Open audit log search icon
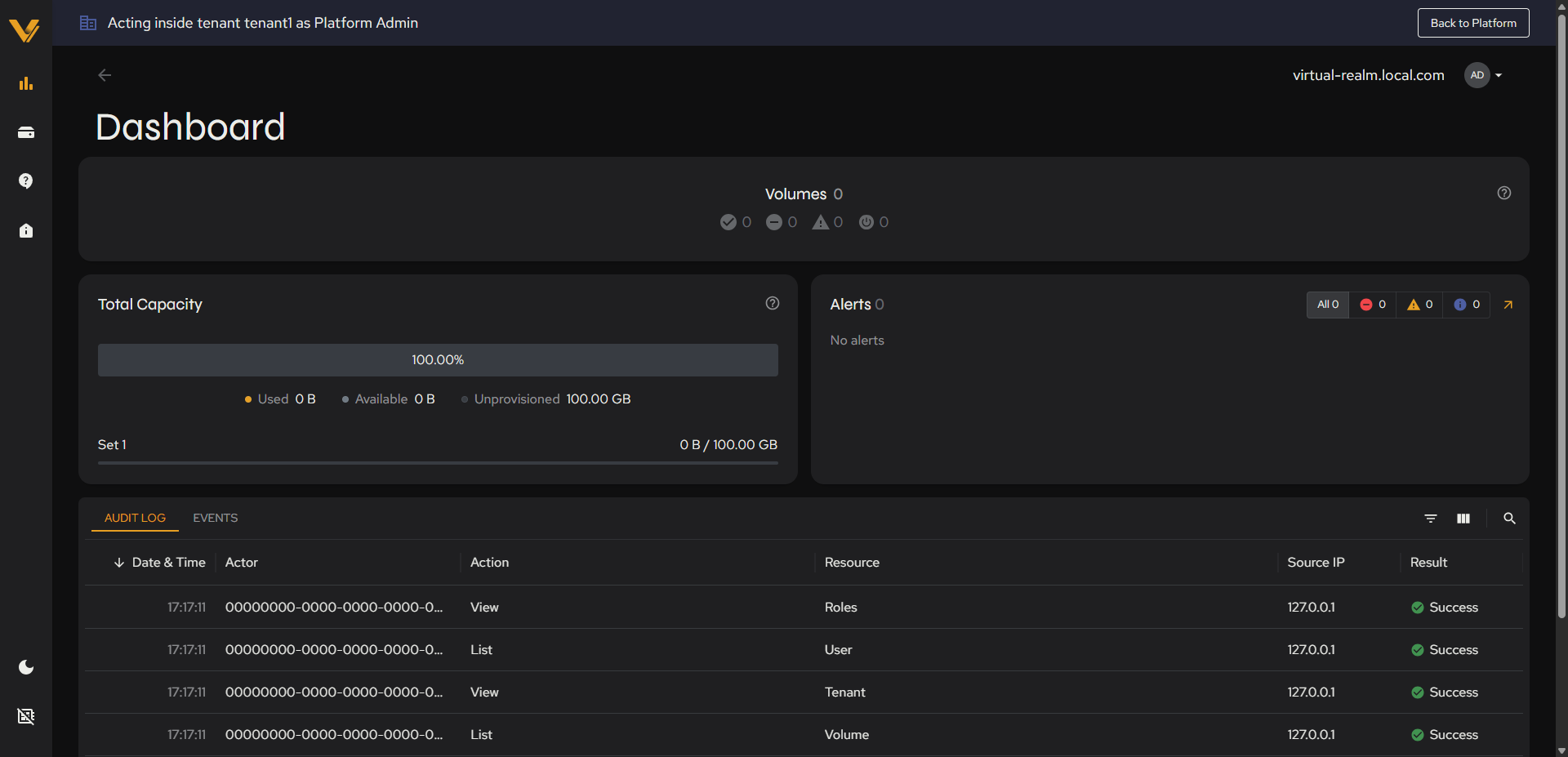Viewport: 1568px width, 757px height. (x=1509, y=519)
